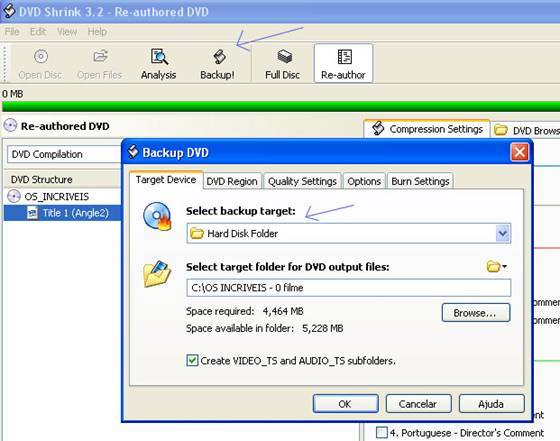Screen dimensions: 560x441
Task: Click the Backup! toolbar button
Action: coord(218,64)
